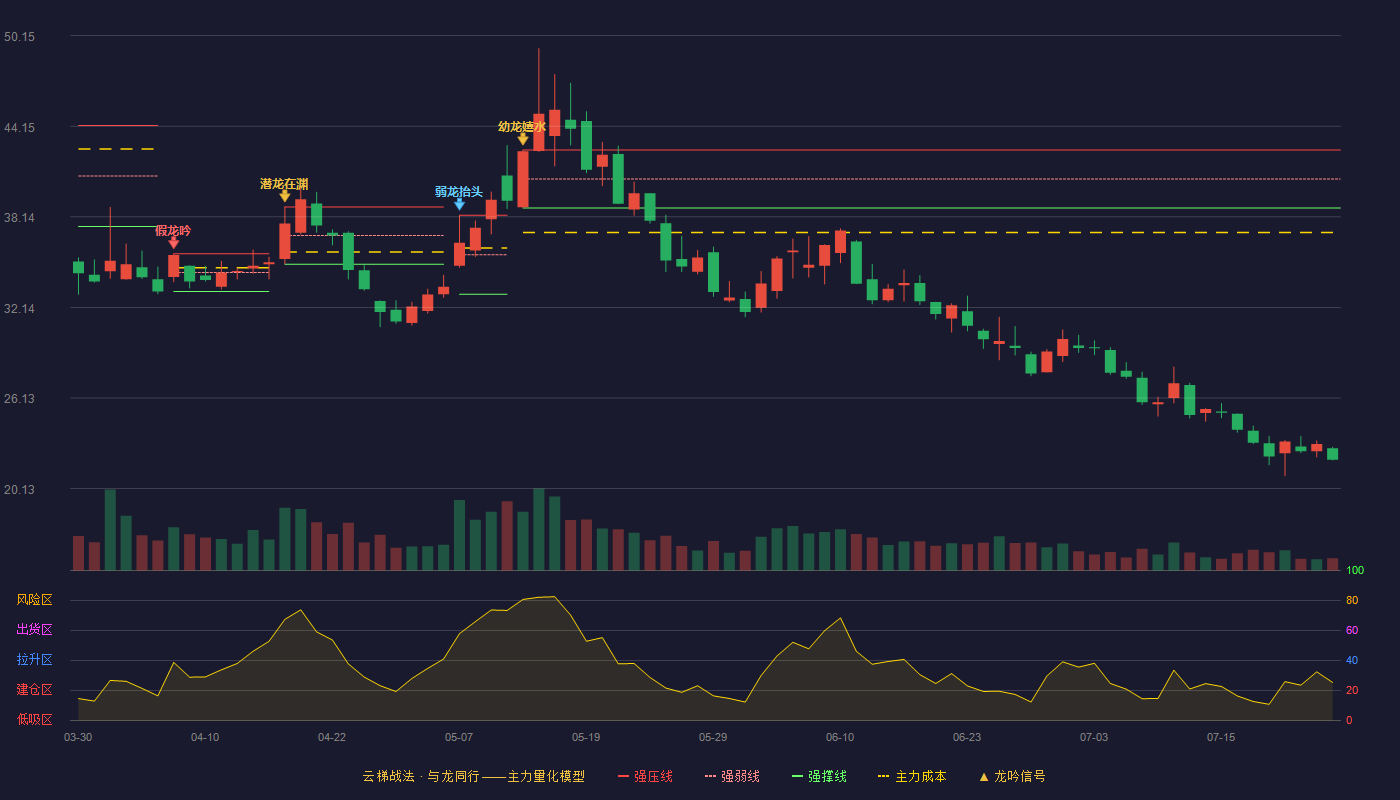Toggle the 强压线 legend series
The image size is (1400, 800).
coord(645,776)
